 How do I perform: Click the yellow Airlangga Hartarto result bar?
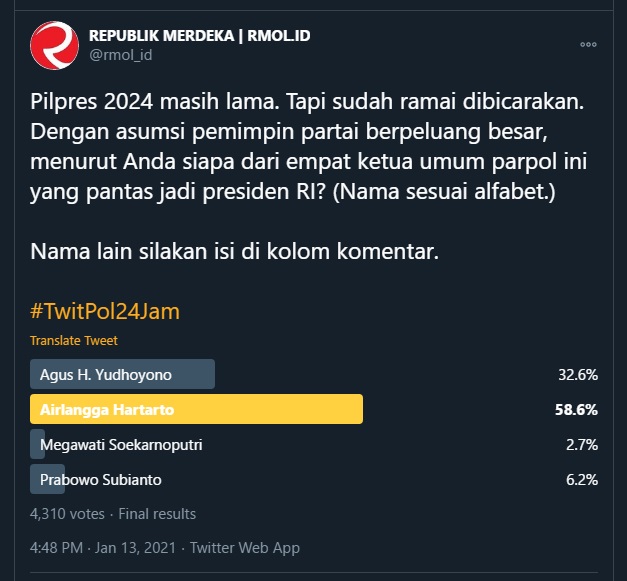[196, 410]
